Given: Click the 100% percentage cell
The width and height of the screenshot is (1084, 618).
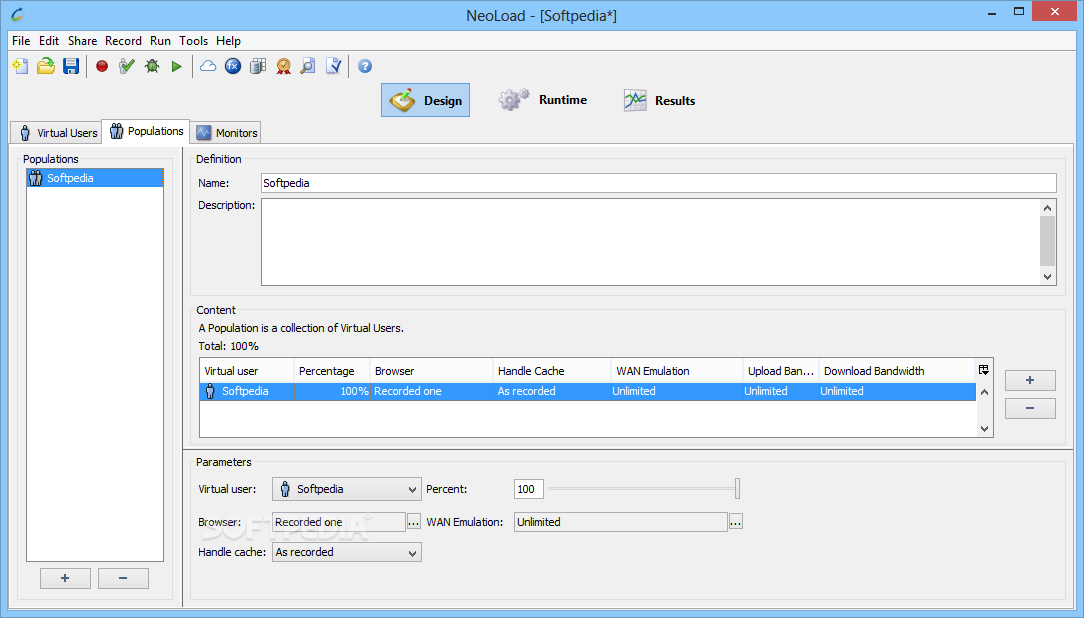Looking at the screenshot, I should 333,391.
